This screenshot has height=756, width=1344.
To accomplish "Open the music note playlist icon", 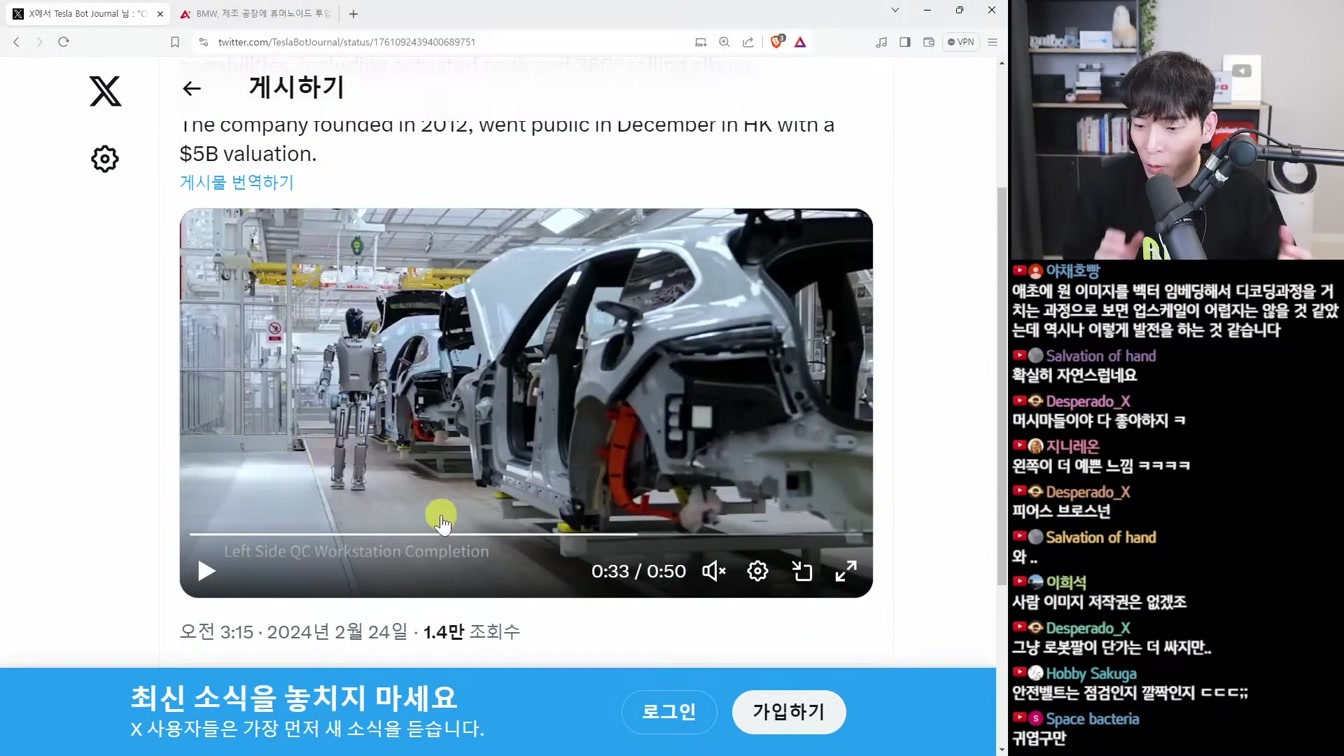I will click(x=881, y=42).
